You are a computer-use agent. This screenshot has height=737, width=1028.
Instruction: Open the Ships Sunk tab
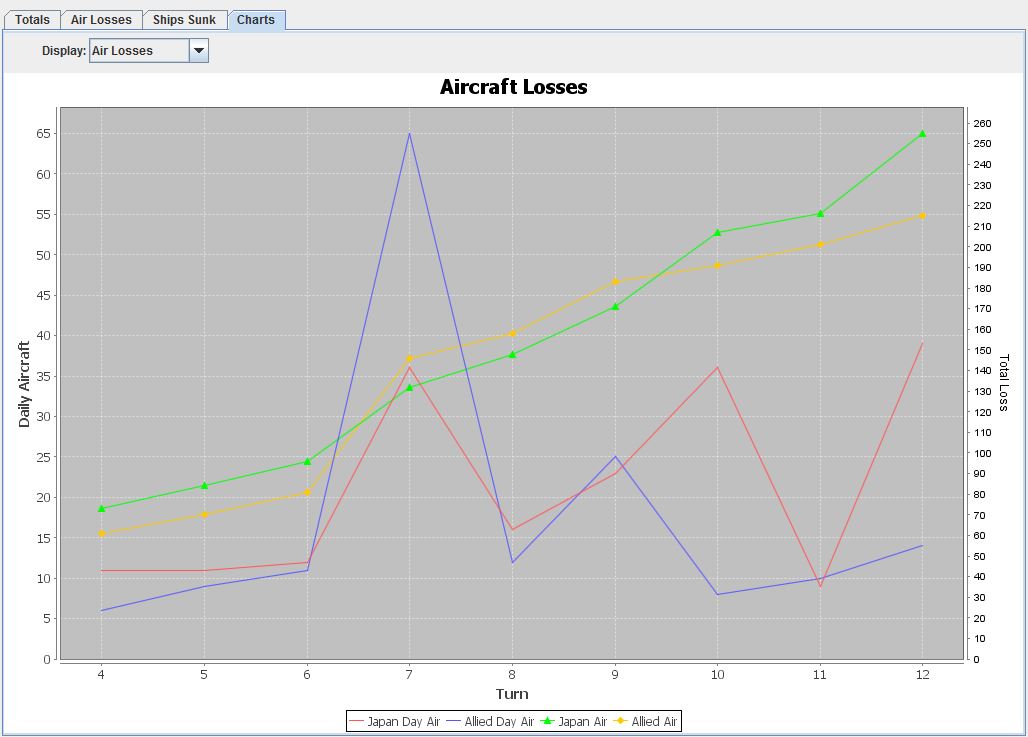coord(184,20)
